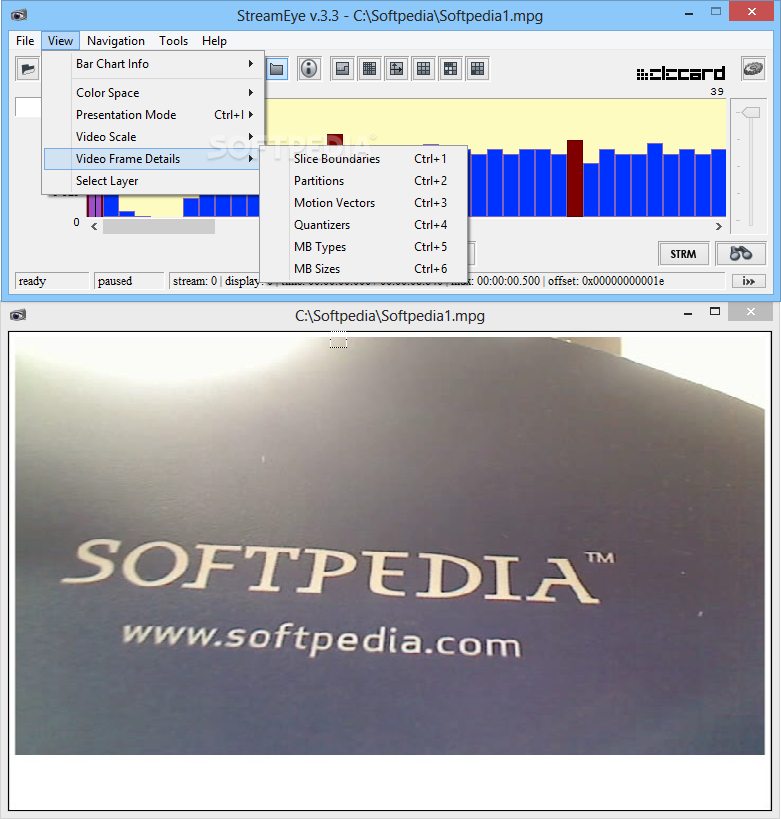Viewport: 781px width, 819px height.
Task: Click the 'paused' status field
Action: coord(129,281)
